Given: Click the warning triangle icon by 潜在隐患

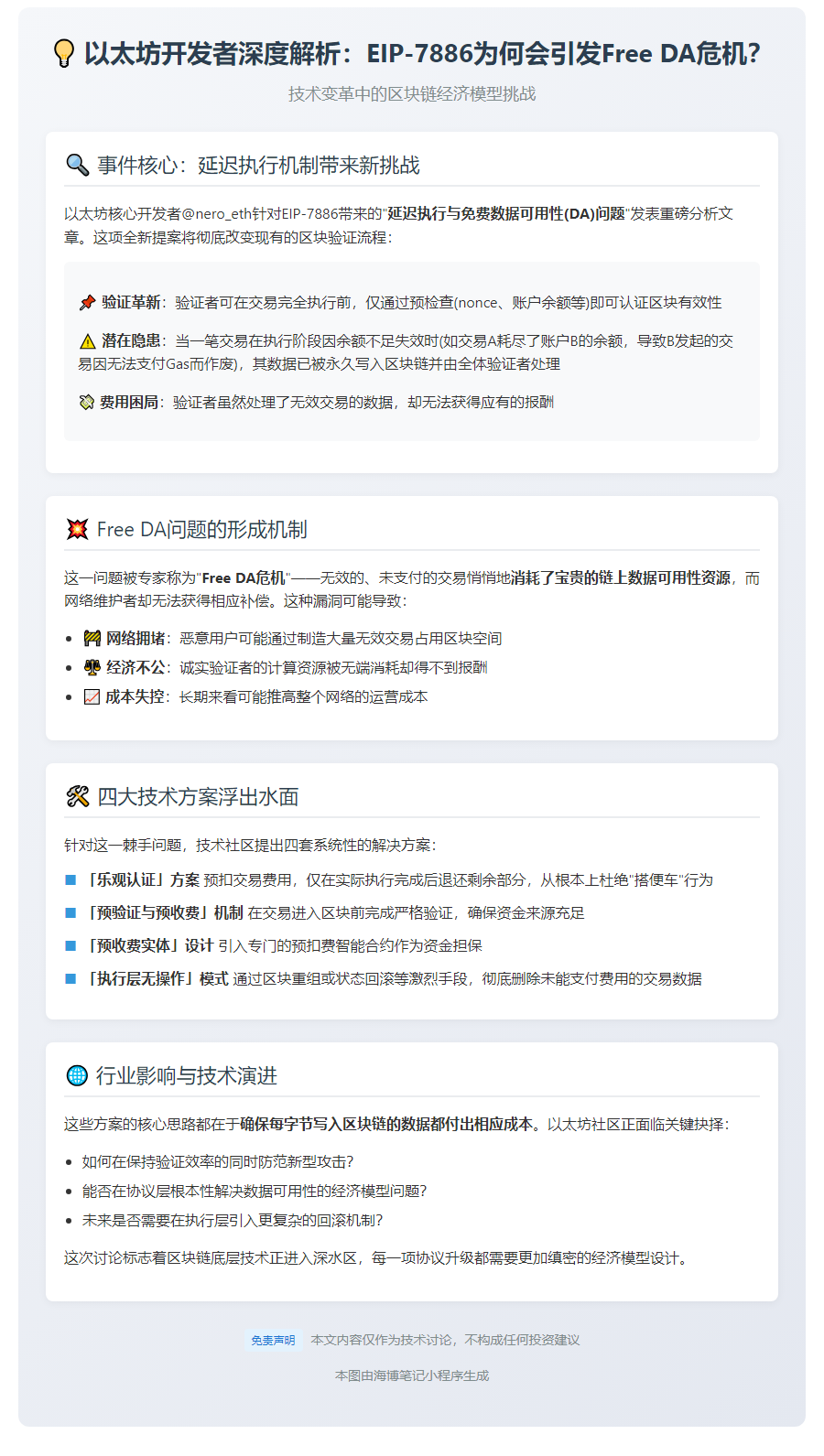Looking at the screenshot, I should [87, 340].
